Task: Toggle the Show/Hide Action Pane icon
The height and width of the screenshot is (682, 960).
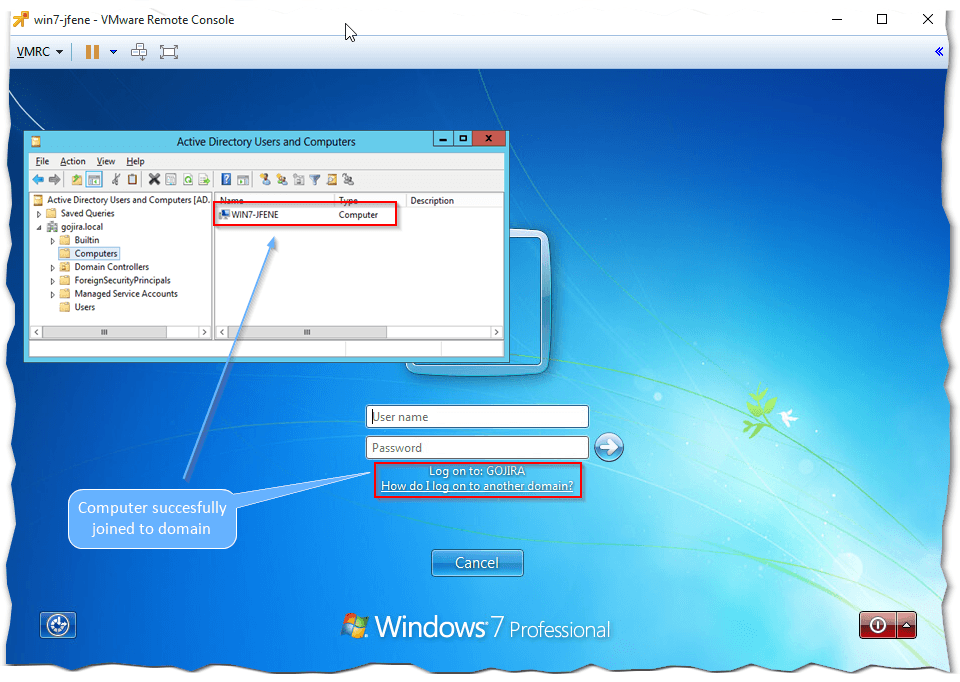Action: click(x=243, y=179)
